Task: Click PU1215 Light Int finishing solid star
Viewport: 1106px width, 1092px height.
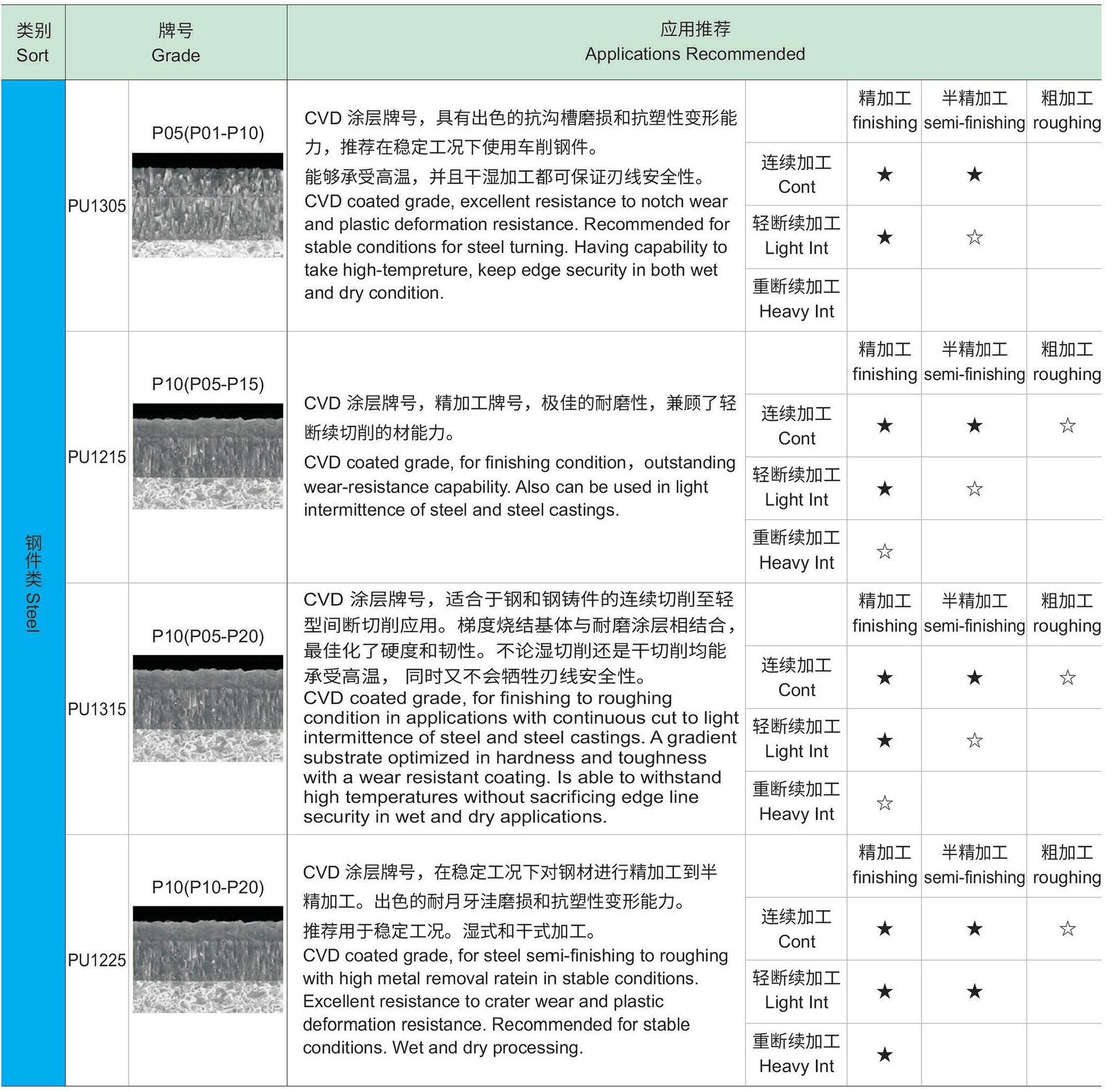Action: pos(884,488)
